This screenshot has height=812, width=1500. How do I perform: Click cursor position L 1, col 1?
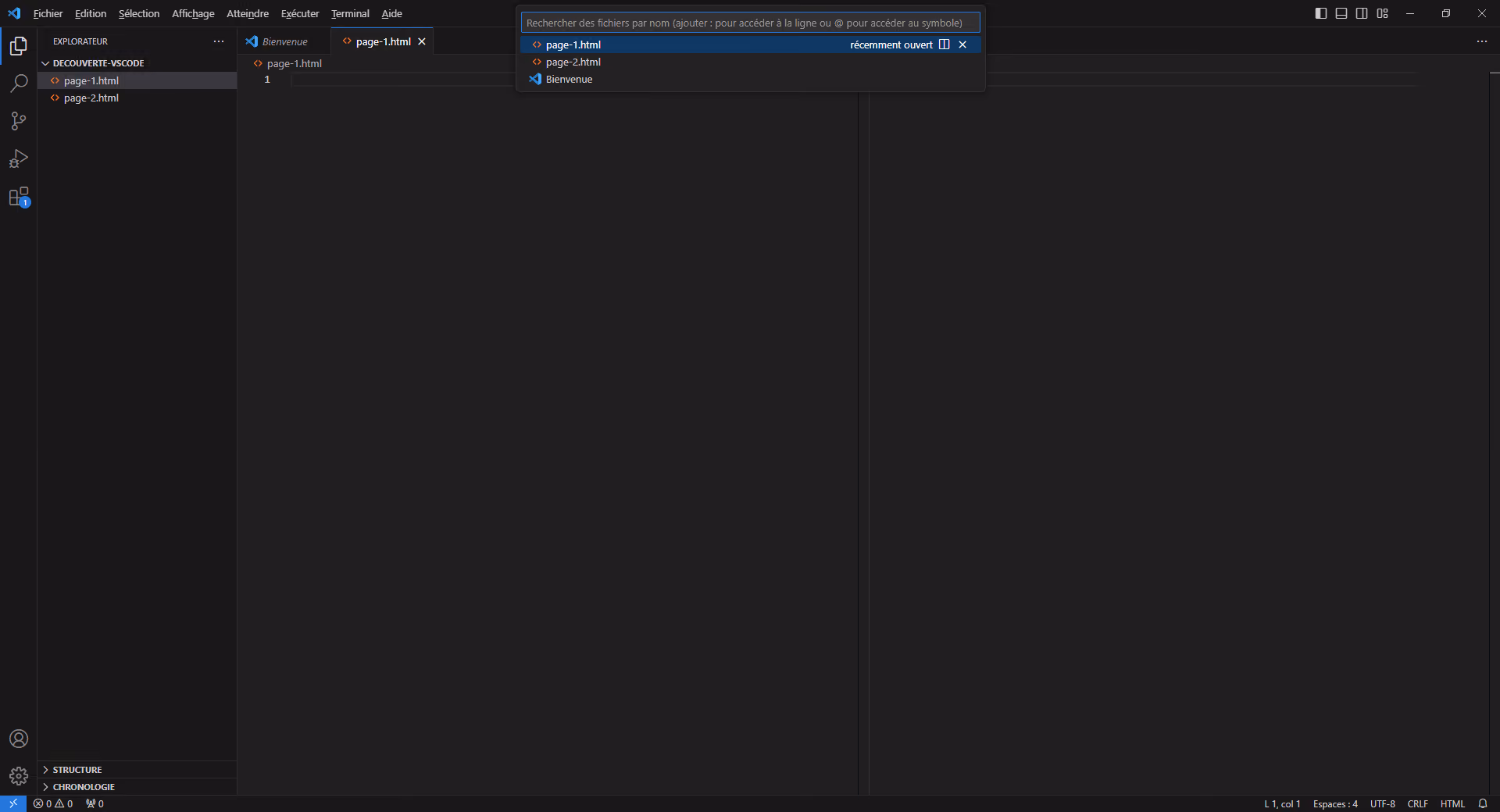click(x=1282, y=803)
